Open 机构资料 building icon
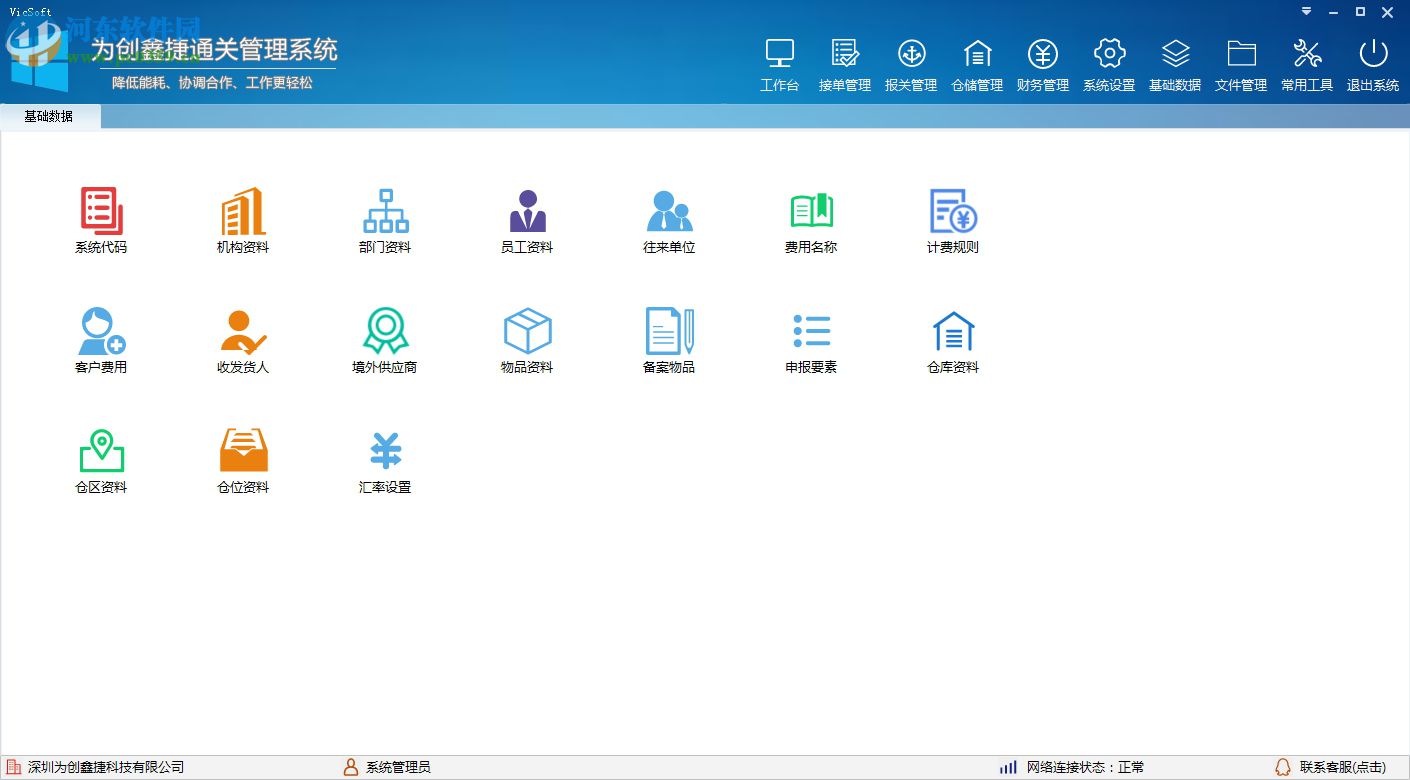This screenshot has height=780, width=1410. point(243,212)
